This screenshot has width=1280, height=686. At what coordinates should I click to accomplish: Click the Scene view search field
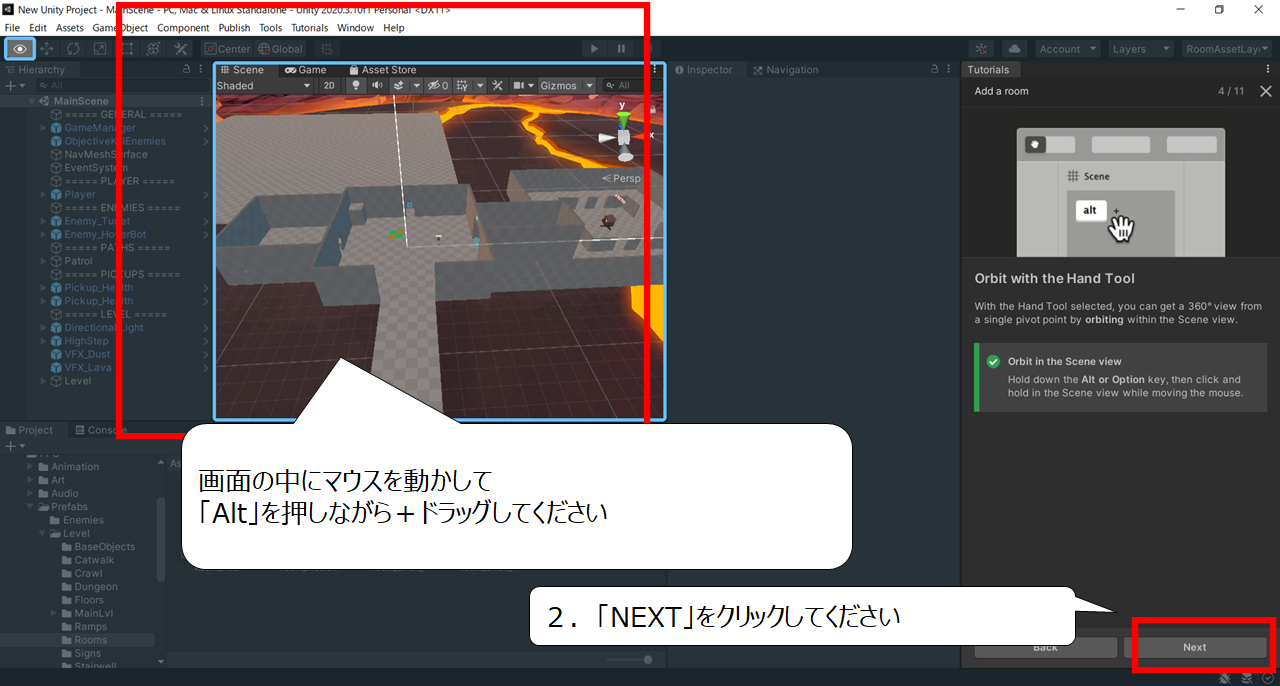pyautogui.click(x=631, y=86)
